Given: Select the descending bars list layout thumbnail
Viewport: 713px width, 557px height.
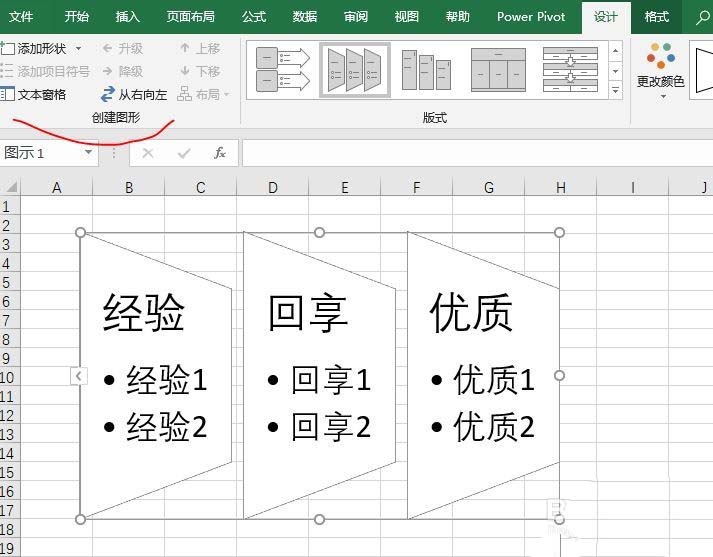Looking at the screenshot, I should click(x=427, y=70).
